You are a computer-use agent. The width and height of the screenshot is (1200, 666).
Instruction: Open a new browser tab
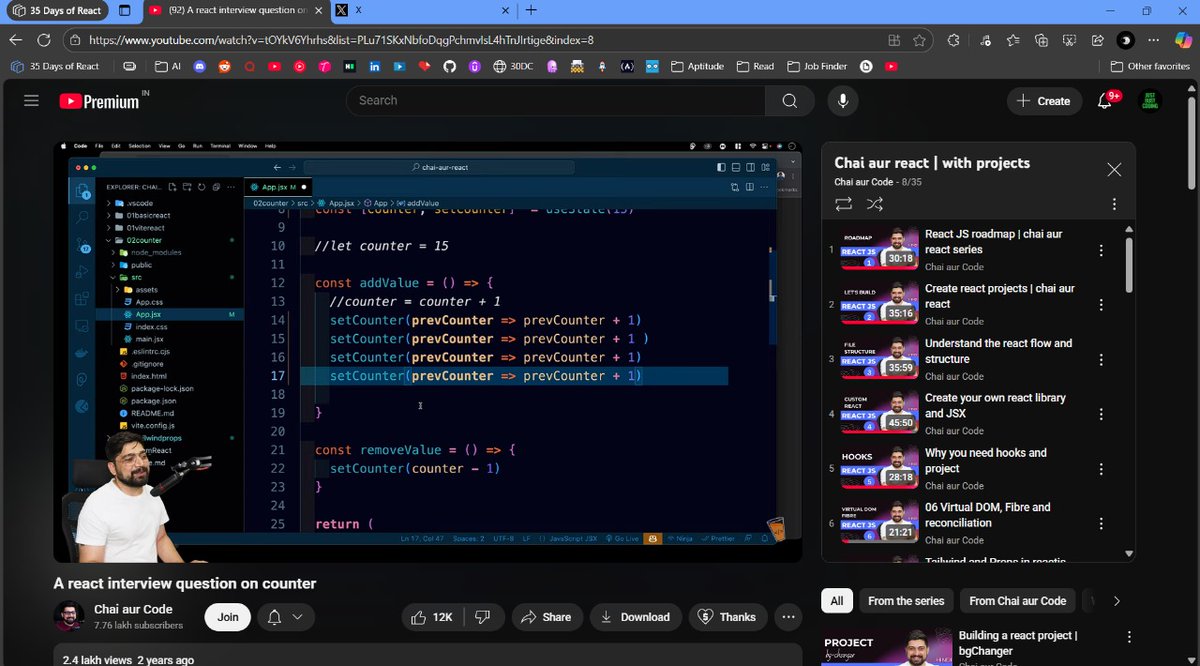click(x=531, y=10)
